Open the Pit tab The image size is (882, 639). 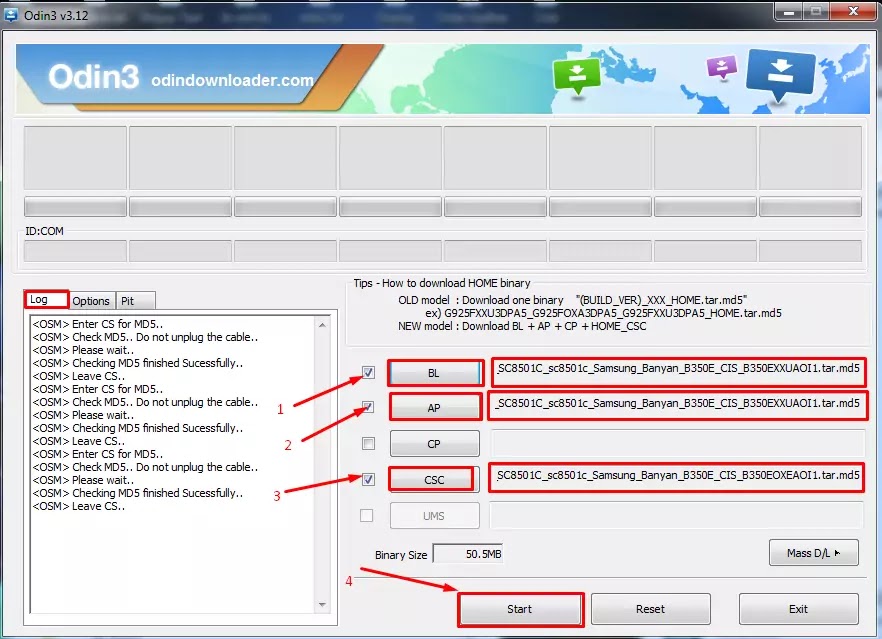tap(134, 301)
